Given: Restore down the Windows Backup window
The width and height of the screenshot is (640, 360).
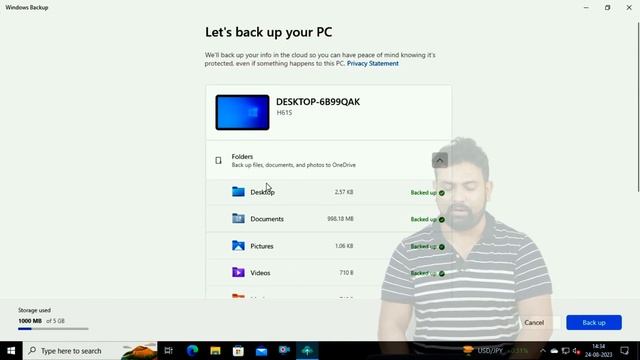Looking at the screenshot, I should pyautogui.click(x=607, y=7).
